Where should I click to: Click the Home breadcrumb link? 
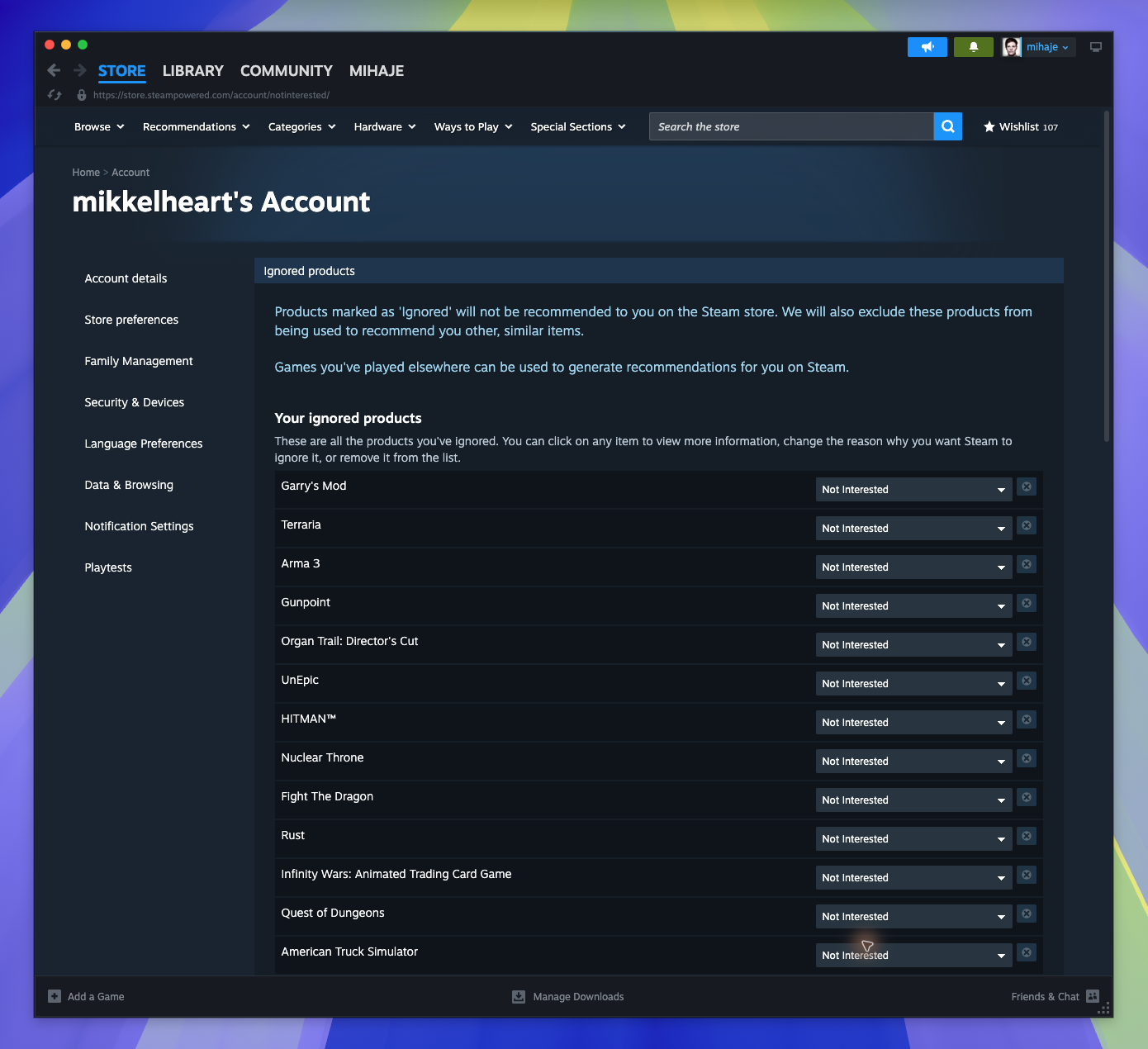click(x=86, y=173)
